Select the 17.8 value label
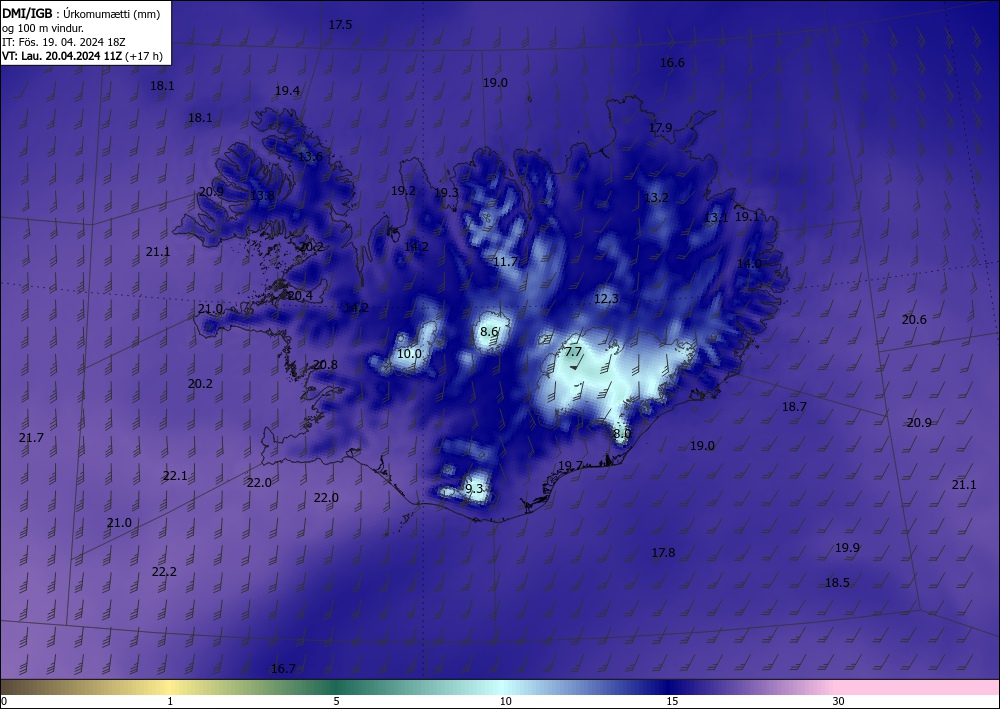This screenshot has width=1000, height=709. coord(663,553)
